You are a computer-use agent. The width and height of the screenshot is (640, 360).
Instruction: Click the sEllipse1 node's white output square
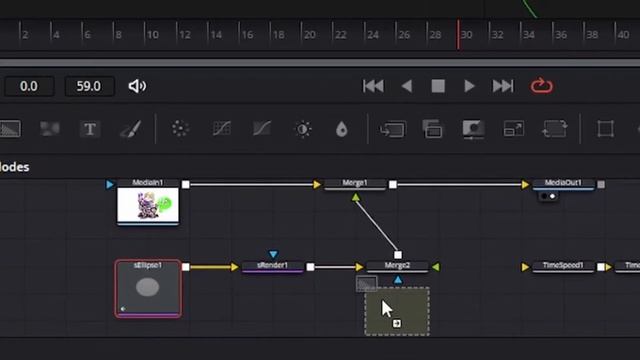[x=186, y=267]
